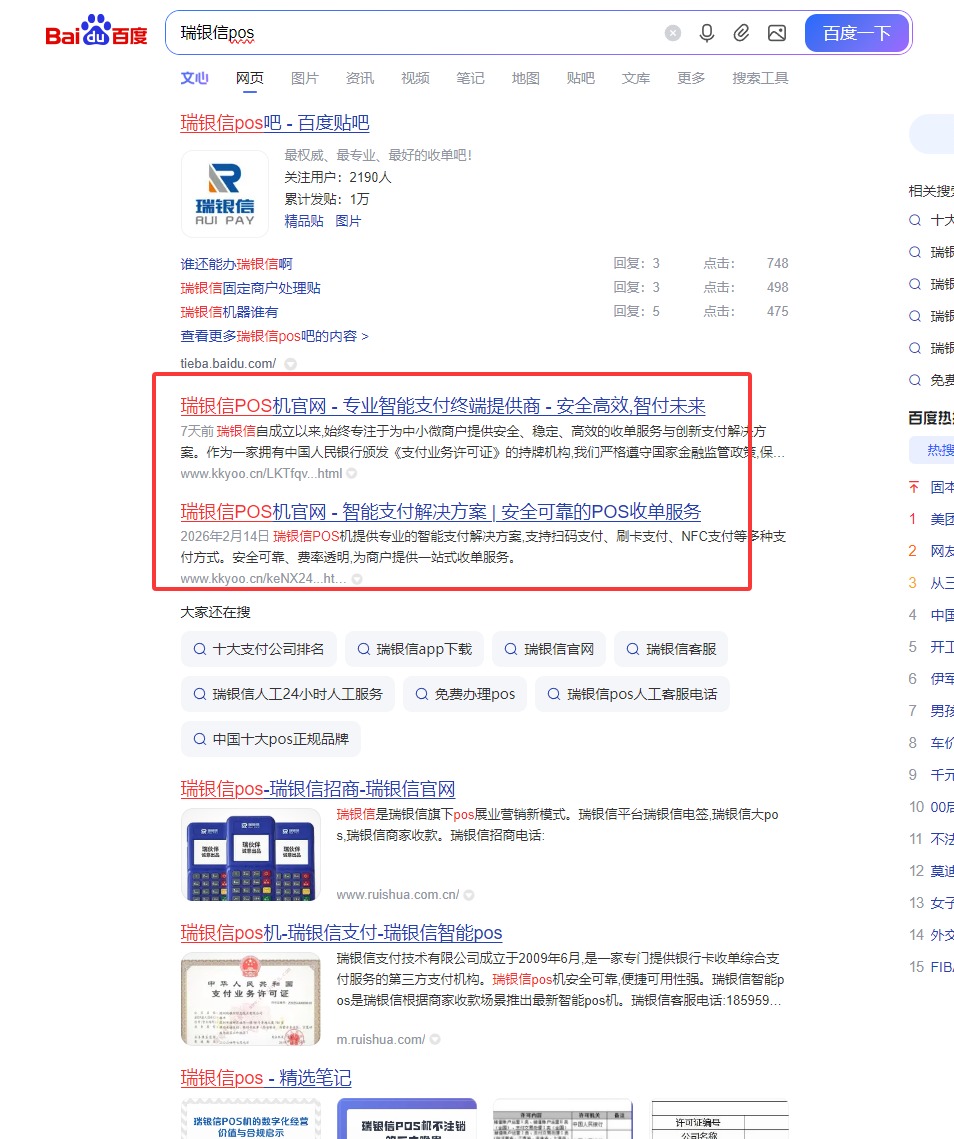This screenshot has height=1139, width=954.
Task: Click the microphone icon for voice search
Action: (x=707, y=33)
